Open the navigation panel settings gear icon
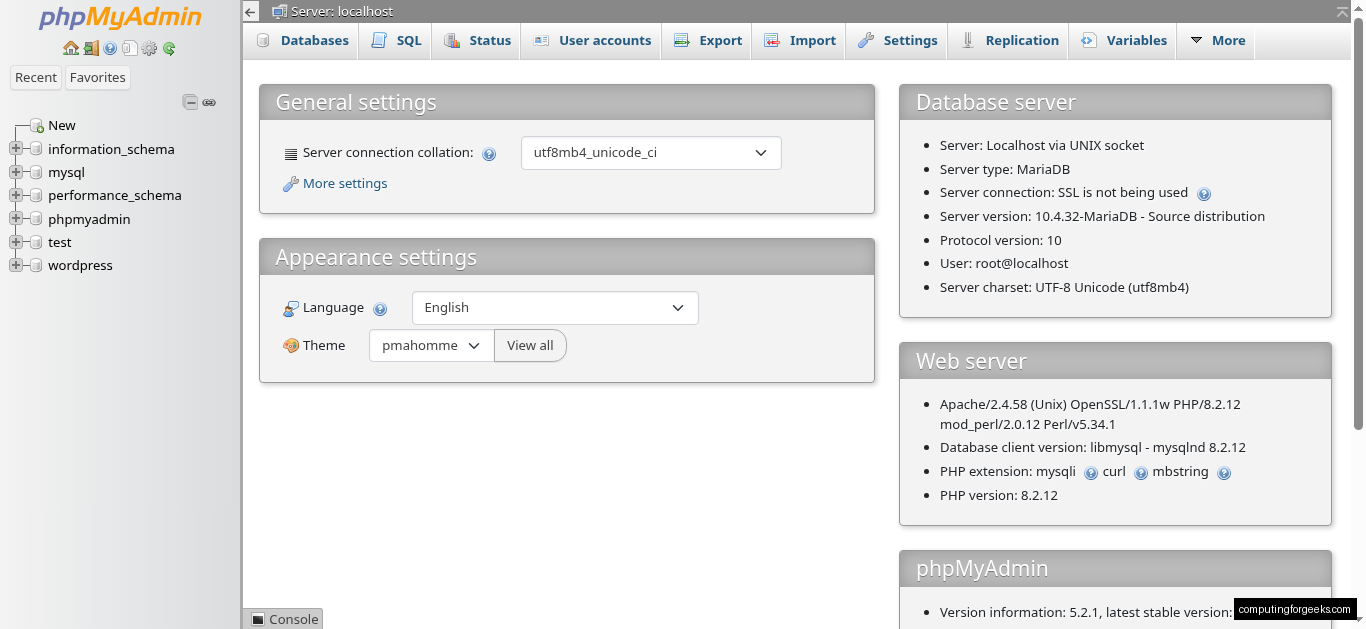This screenshot has width=1366, height=629. 150,48
